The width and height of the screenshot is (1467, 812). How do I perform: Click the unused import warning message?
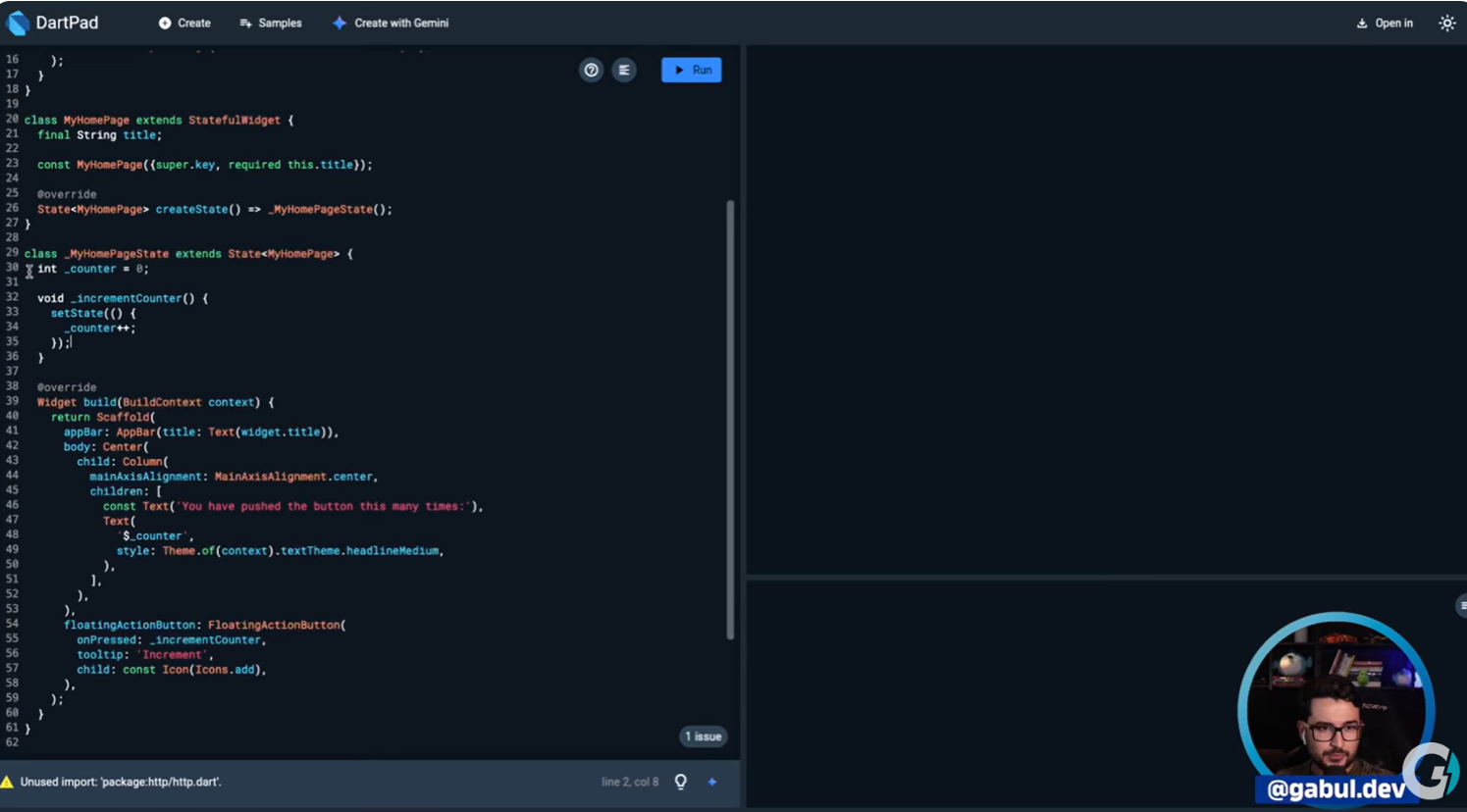pyautogui.click(x=121, y=782)
